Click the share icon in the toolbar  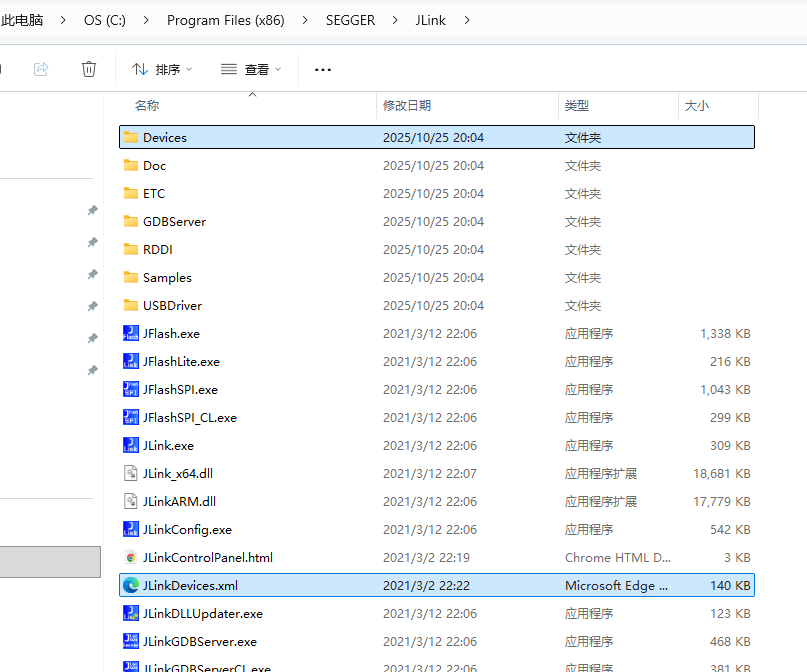coord(41,69)
